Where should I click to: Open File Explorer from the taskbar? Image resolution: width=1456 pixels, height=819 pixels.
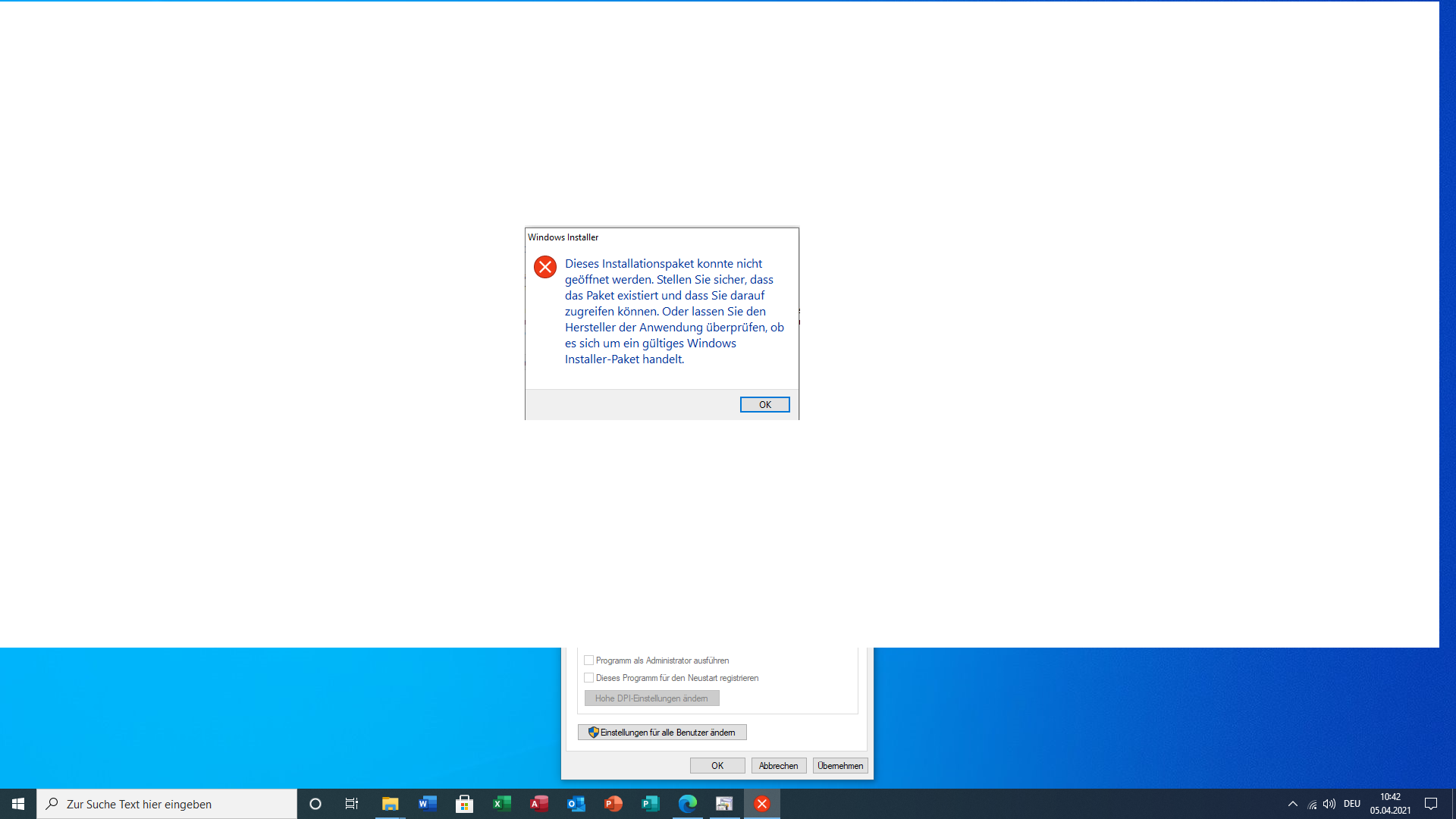click(390, 803)
